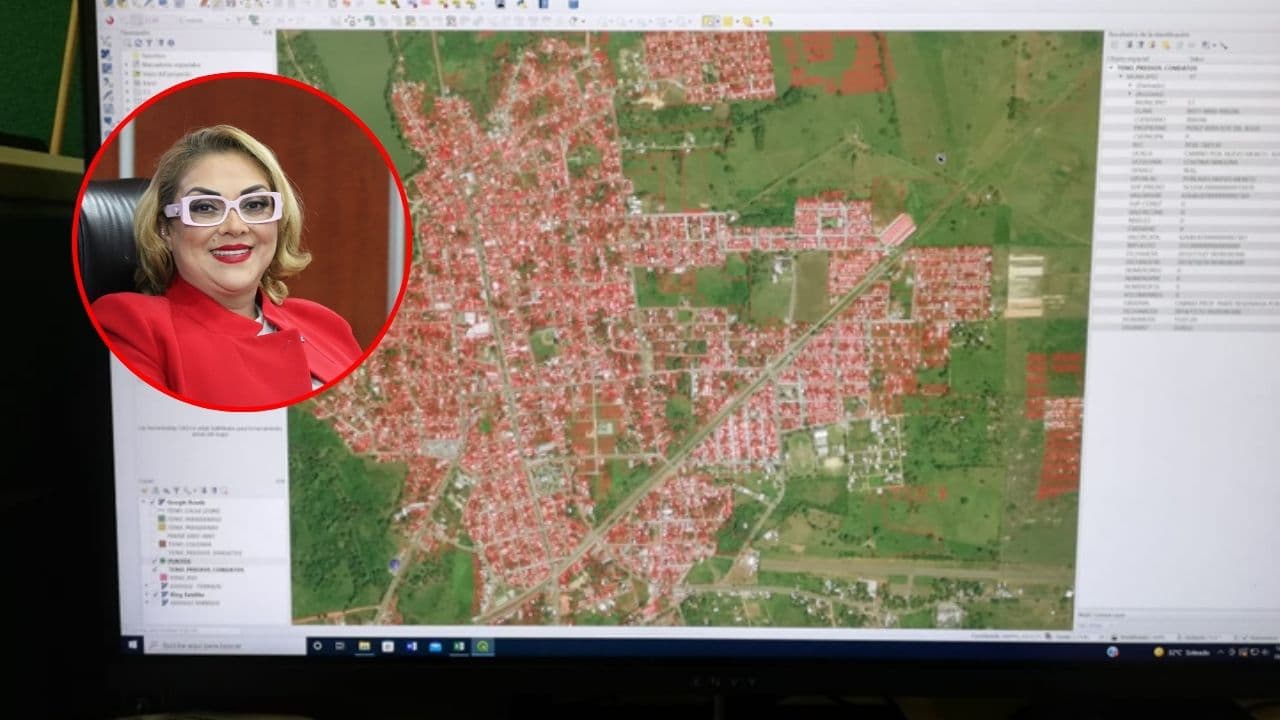Expand the Bing Satellite layer entry
The width and height of the screenshot is (1280, 720).
(146, 595)
